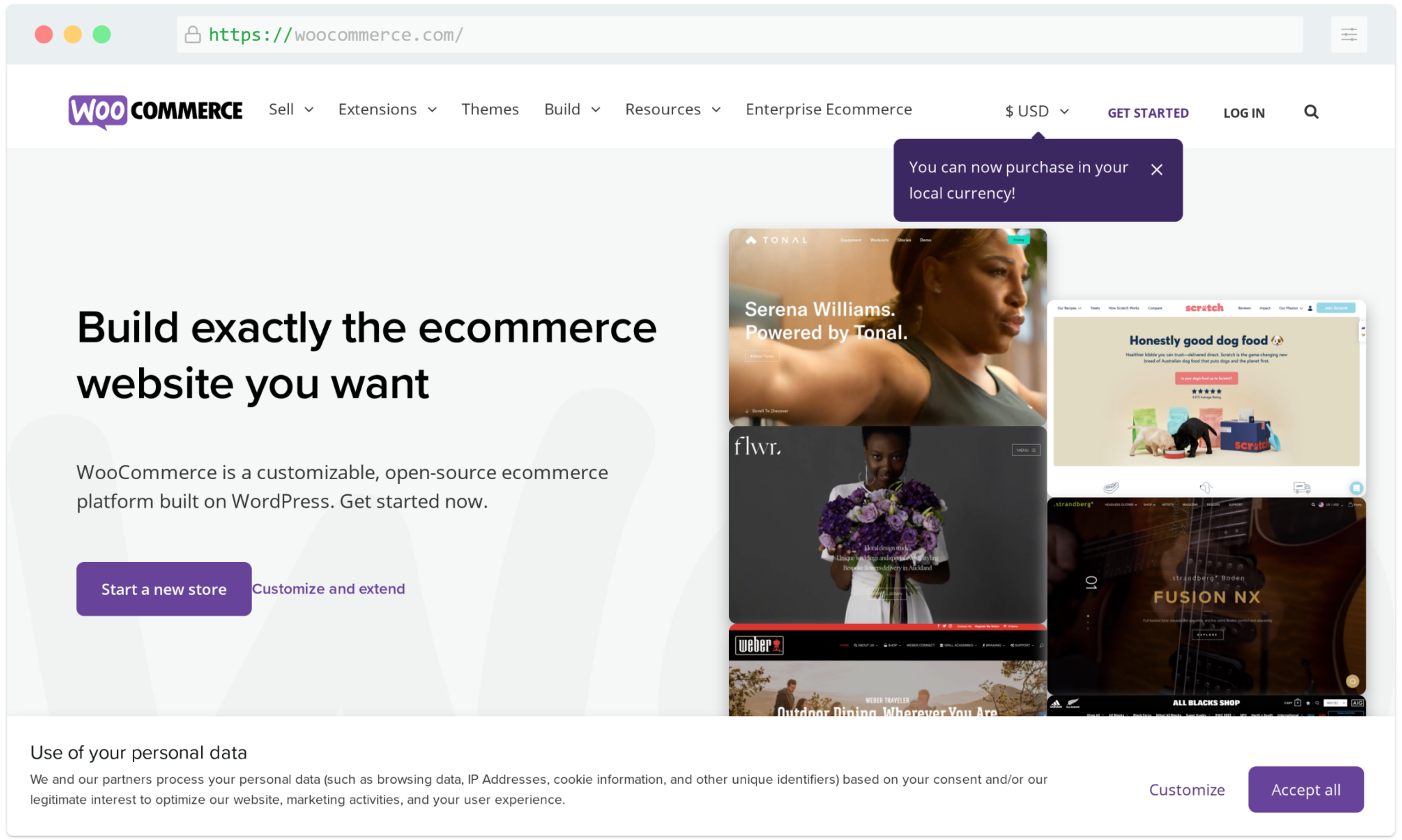Click the 'Use of your personal data' heading
1402x840 pixels.
138,752
